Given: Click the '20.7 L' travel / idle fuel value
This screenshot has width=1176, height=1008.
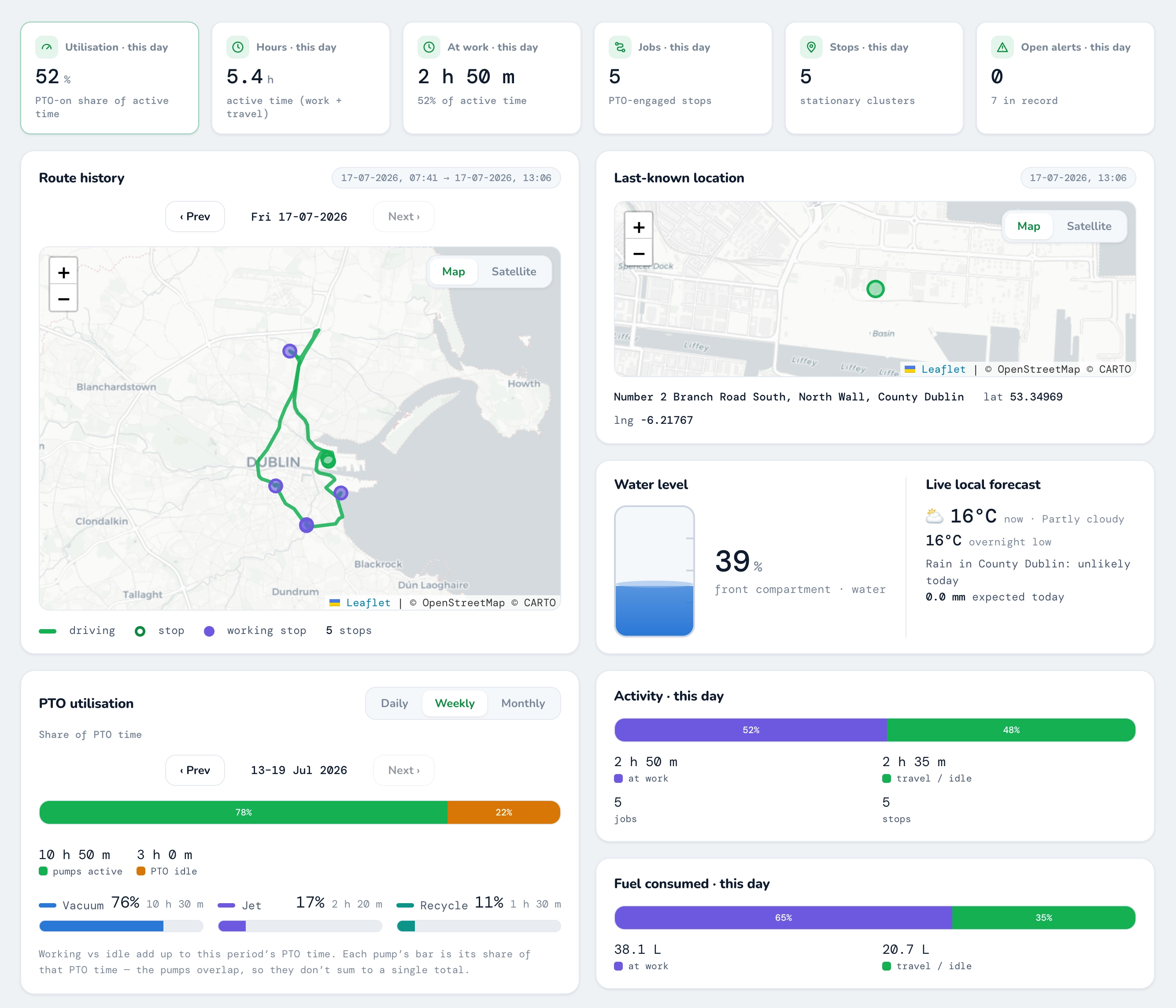Looking at the screenshot, I should click(x=905, y=949).
